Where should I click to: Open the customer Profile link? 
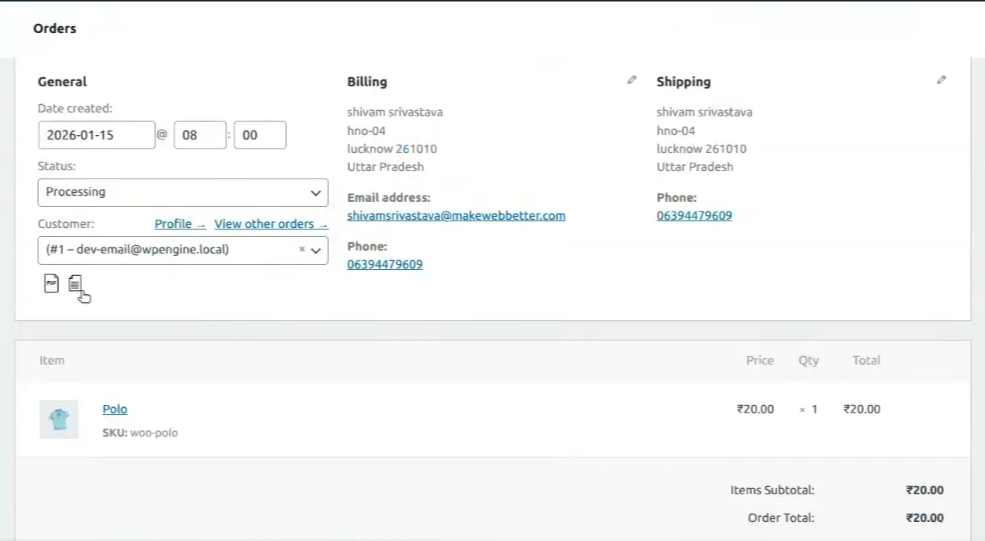tap(180, 224)
